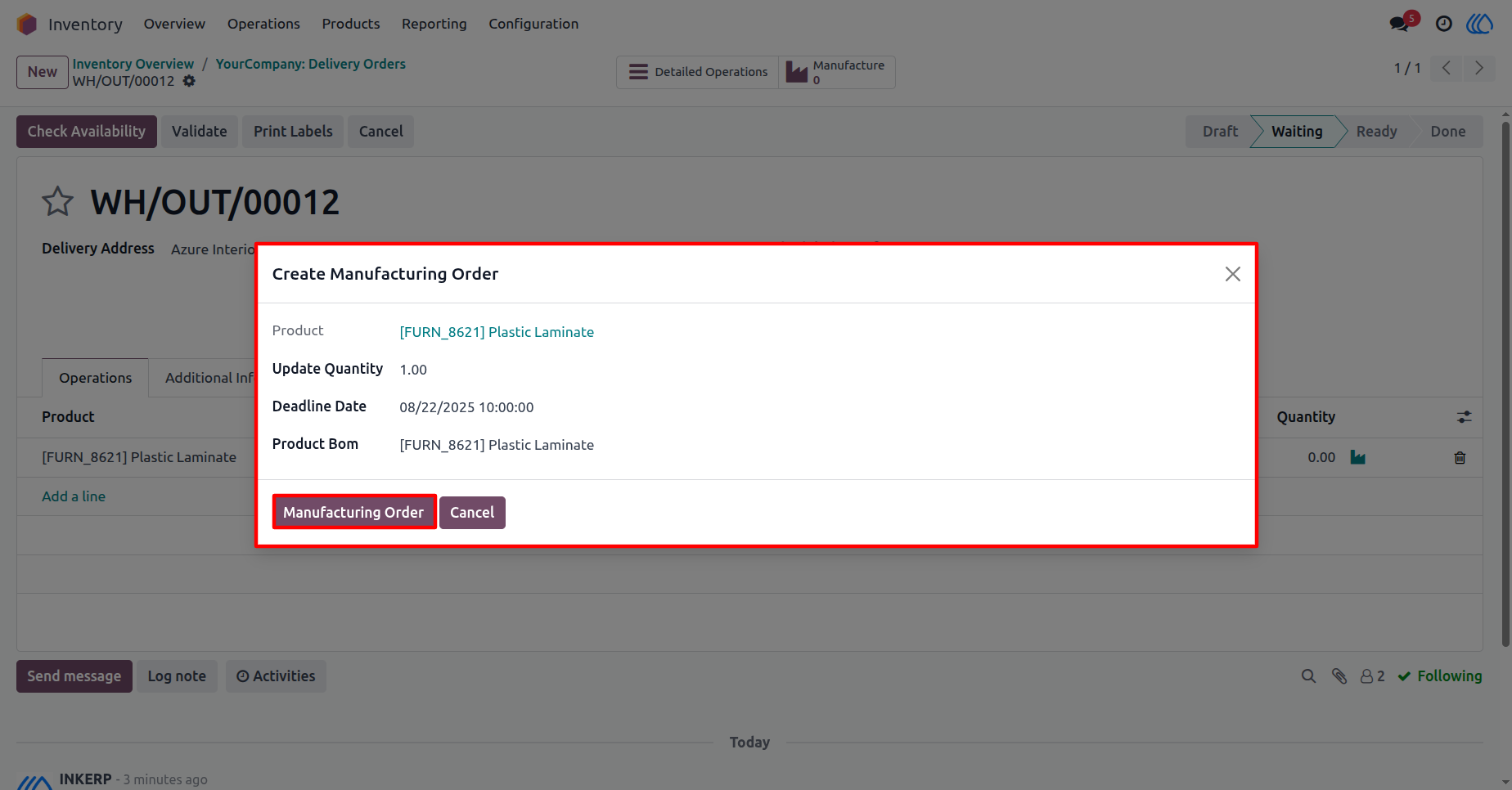Image resolution: width=1512 pixels, height=790 pixels.
Task: Close the Create Manufacturing Order dialog
Action: click(1232, 274)
